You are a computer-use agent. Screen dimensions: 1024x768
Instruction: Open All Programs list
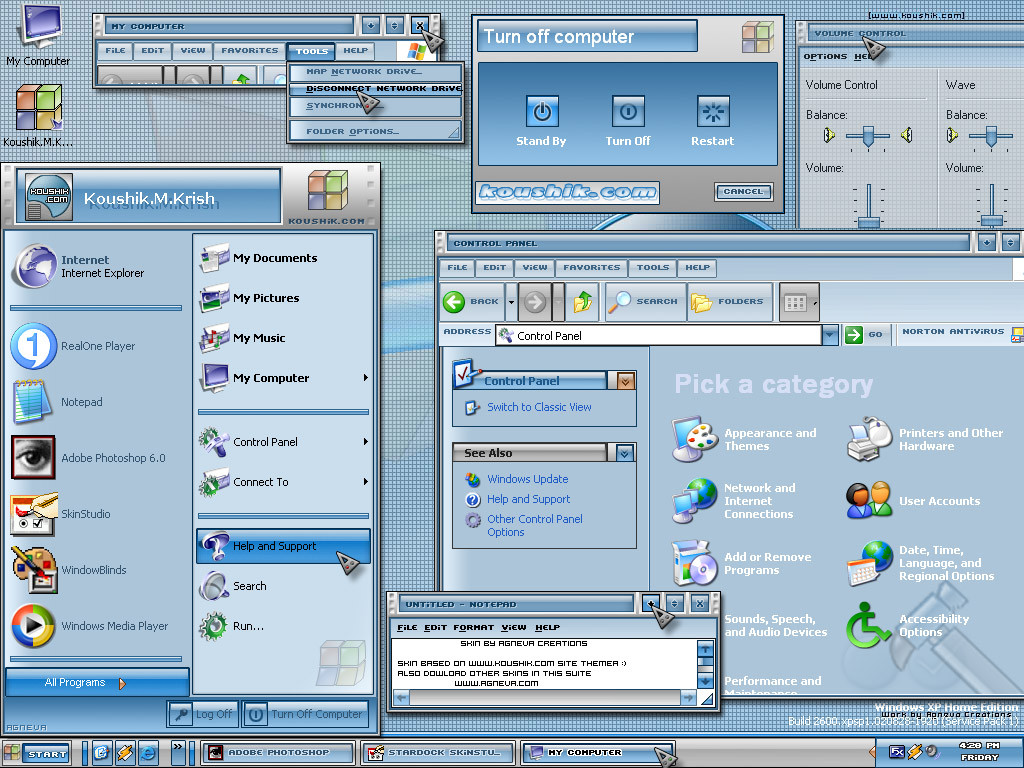coord(97,682)
